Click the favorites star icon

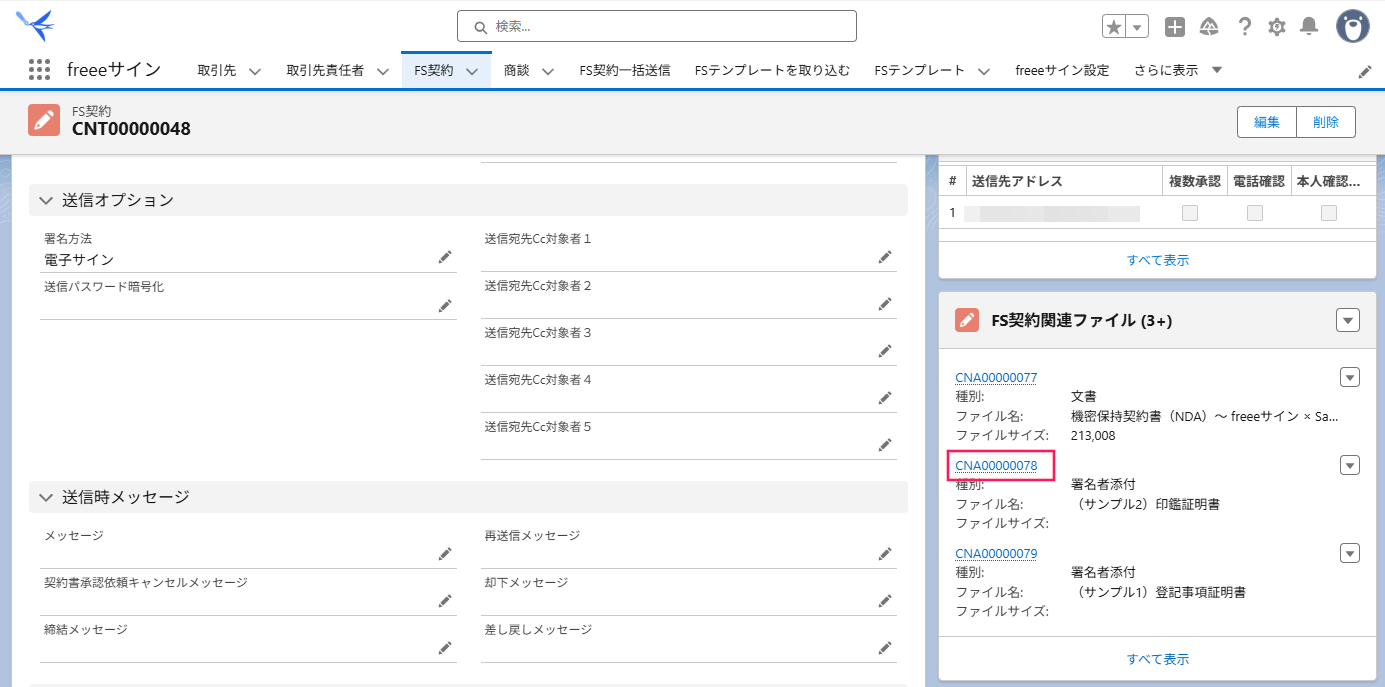coord(1114,27)
